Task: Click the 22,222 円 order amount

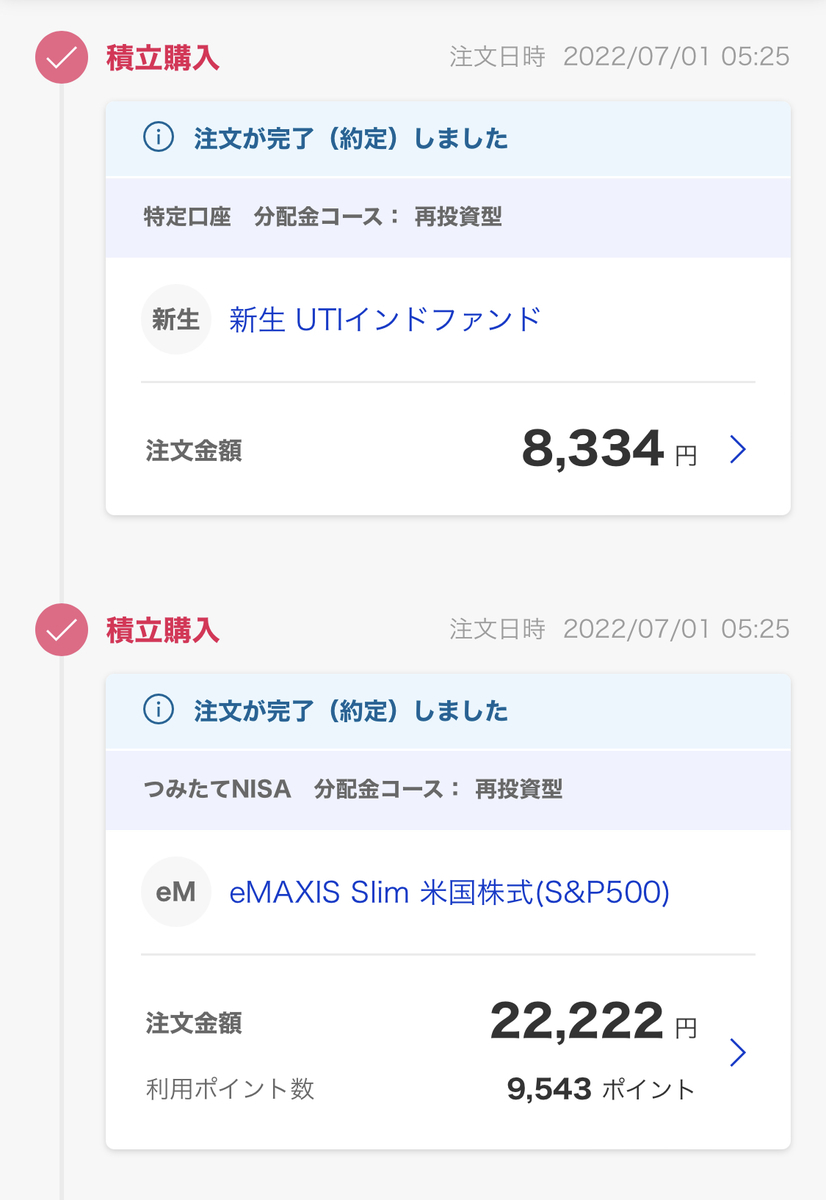Action: (593, 1022)
